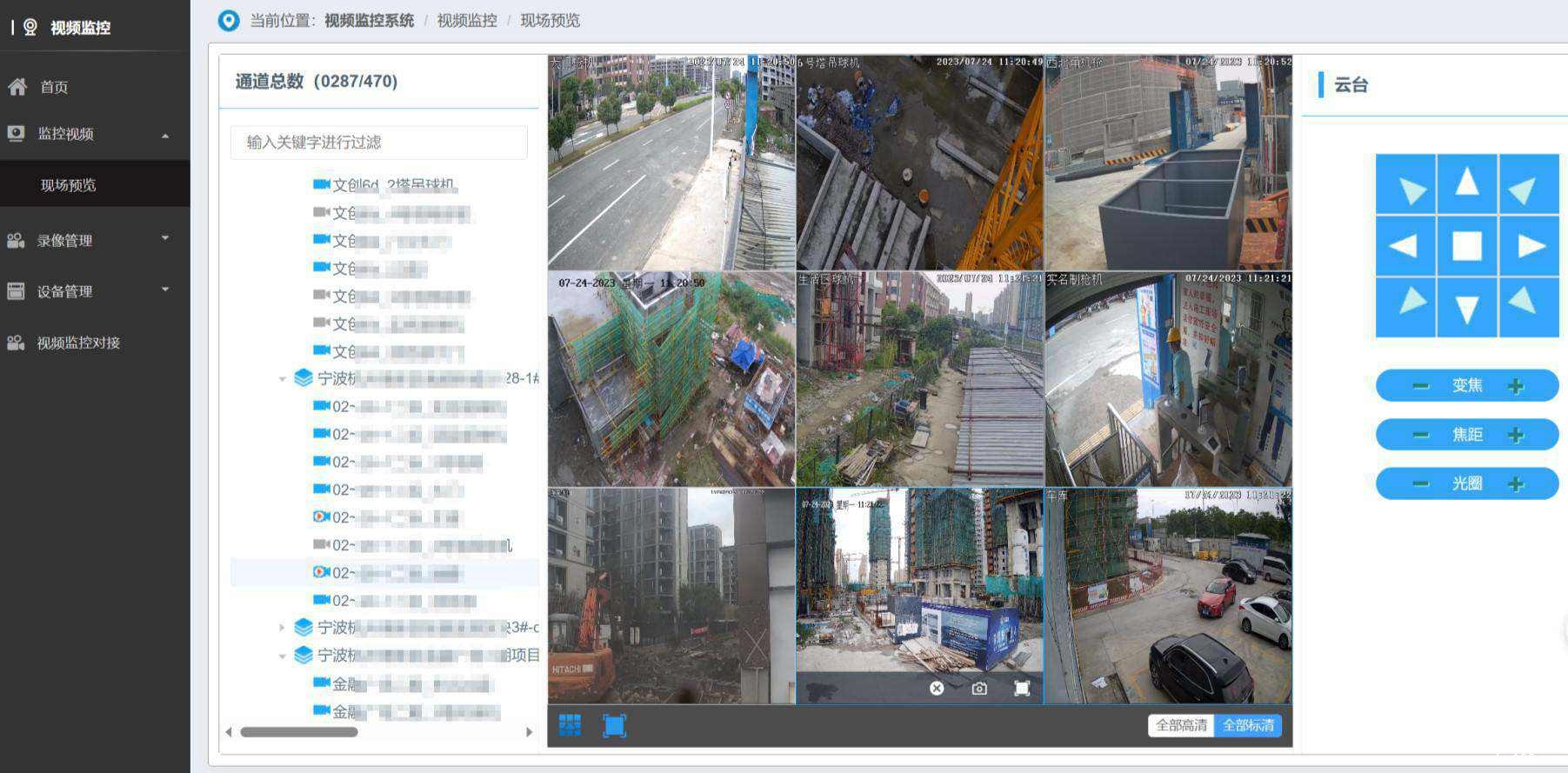This screenshot has height=773, width=1568.
Task: Take snapshot with the camera icon
Action: pyautogui.click(x=979, y=688)
